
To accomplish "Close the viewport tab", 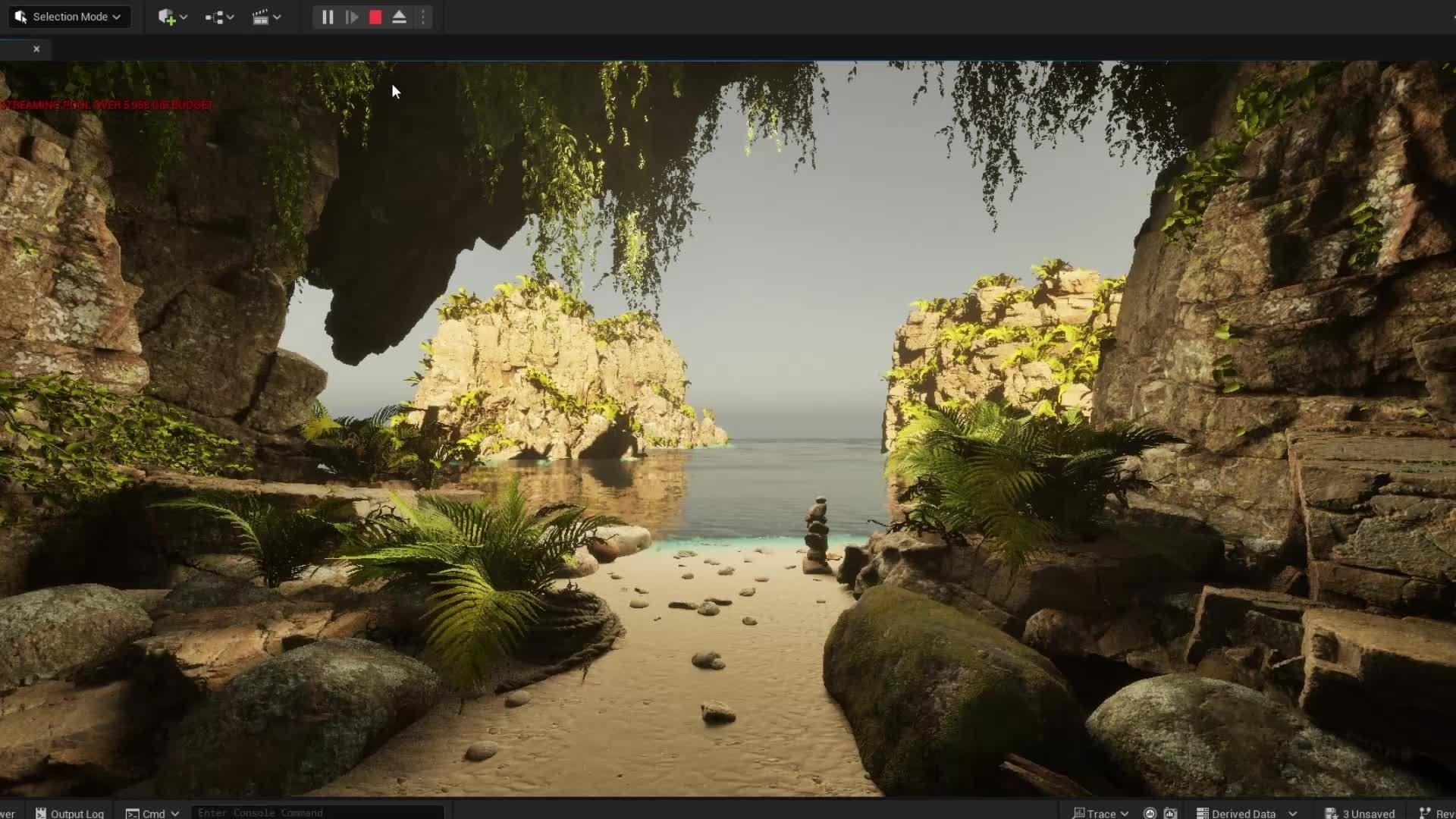I will pyautogui.click(x=36, y=49).
